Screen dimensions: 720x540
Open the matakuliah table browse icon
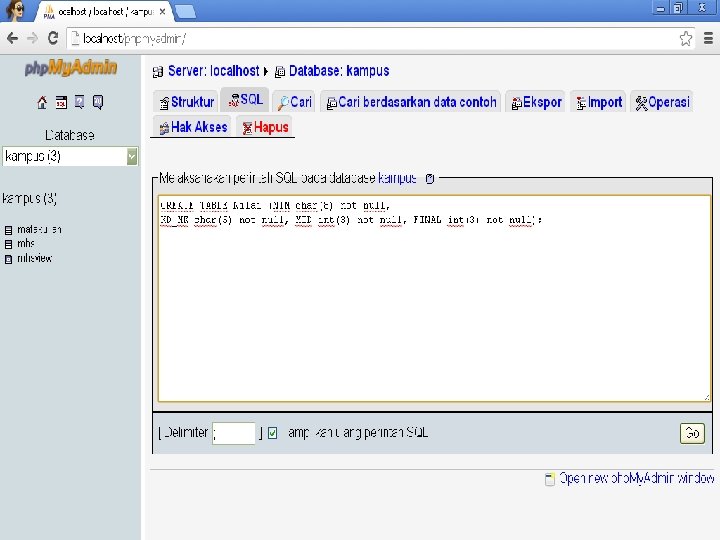tap(8, 230)
